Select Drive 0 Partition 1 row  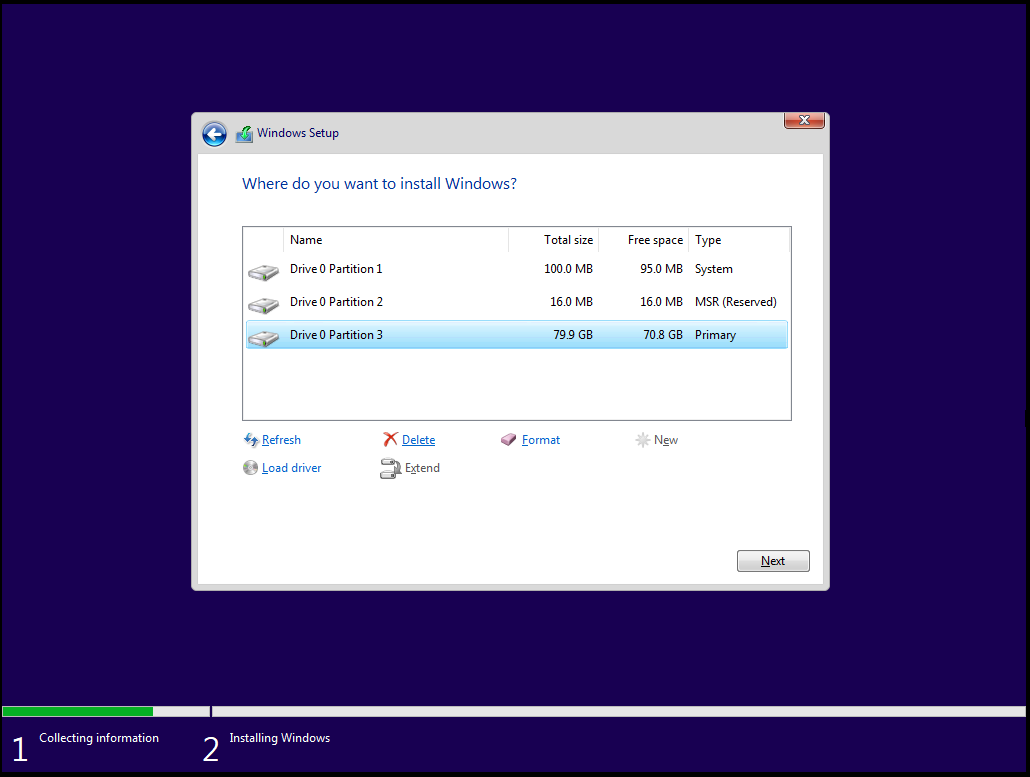(x=516, y=269)
